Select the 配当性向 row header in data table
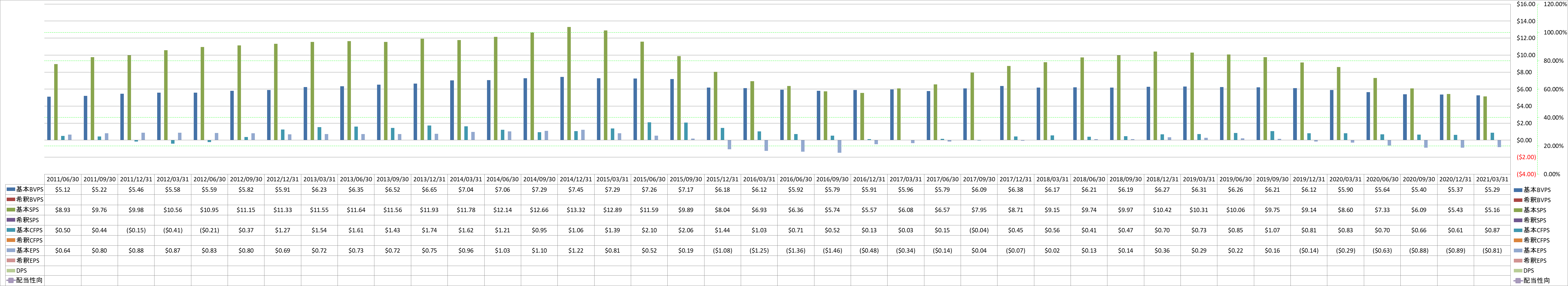 click(x=25, y=280)
